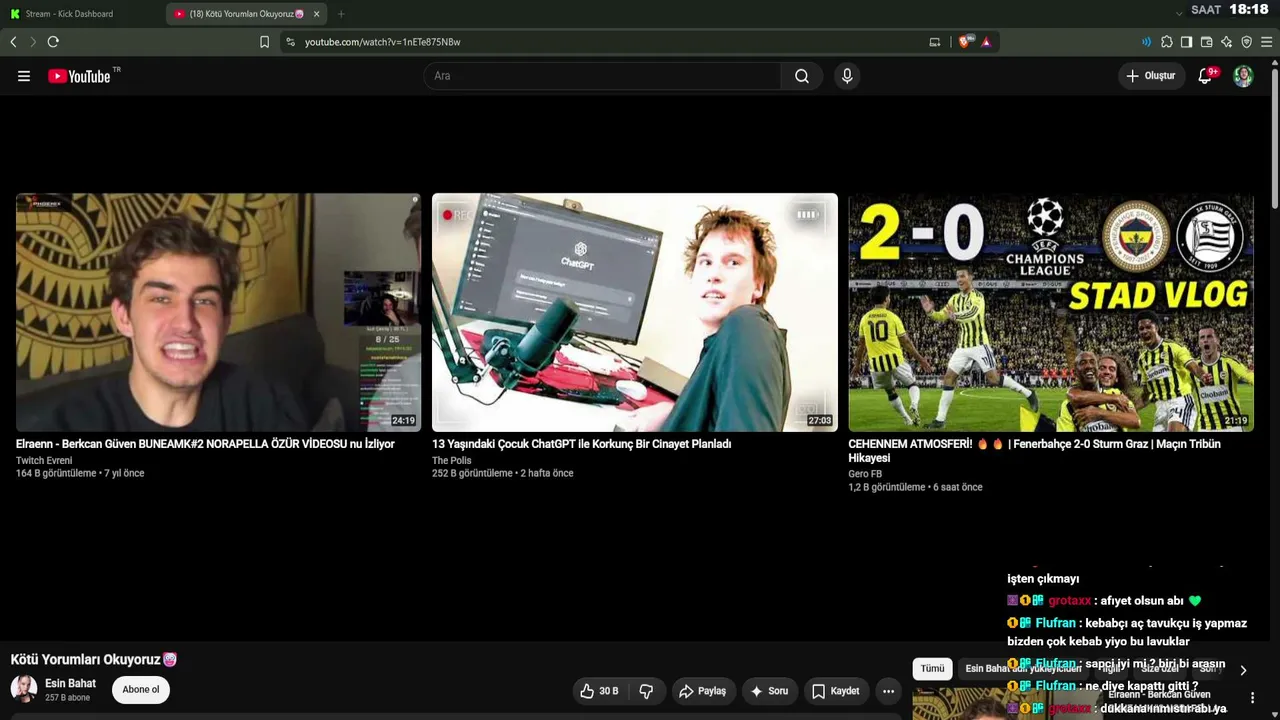Go back to the previous page
This screenshot has height=720, width=1280.
tap(13, 42)
